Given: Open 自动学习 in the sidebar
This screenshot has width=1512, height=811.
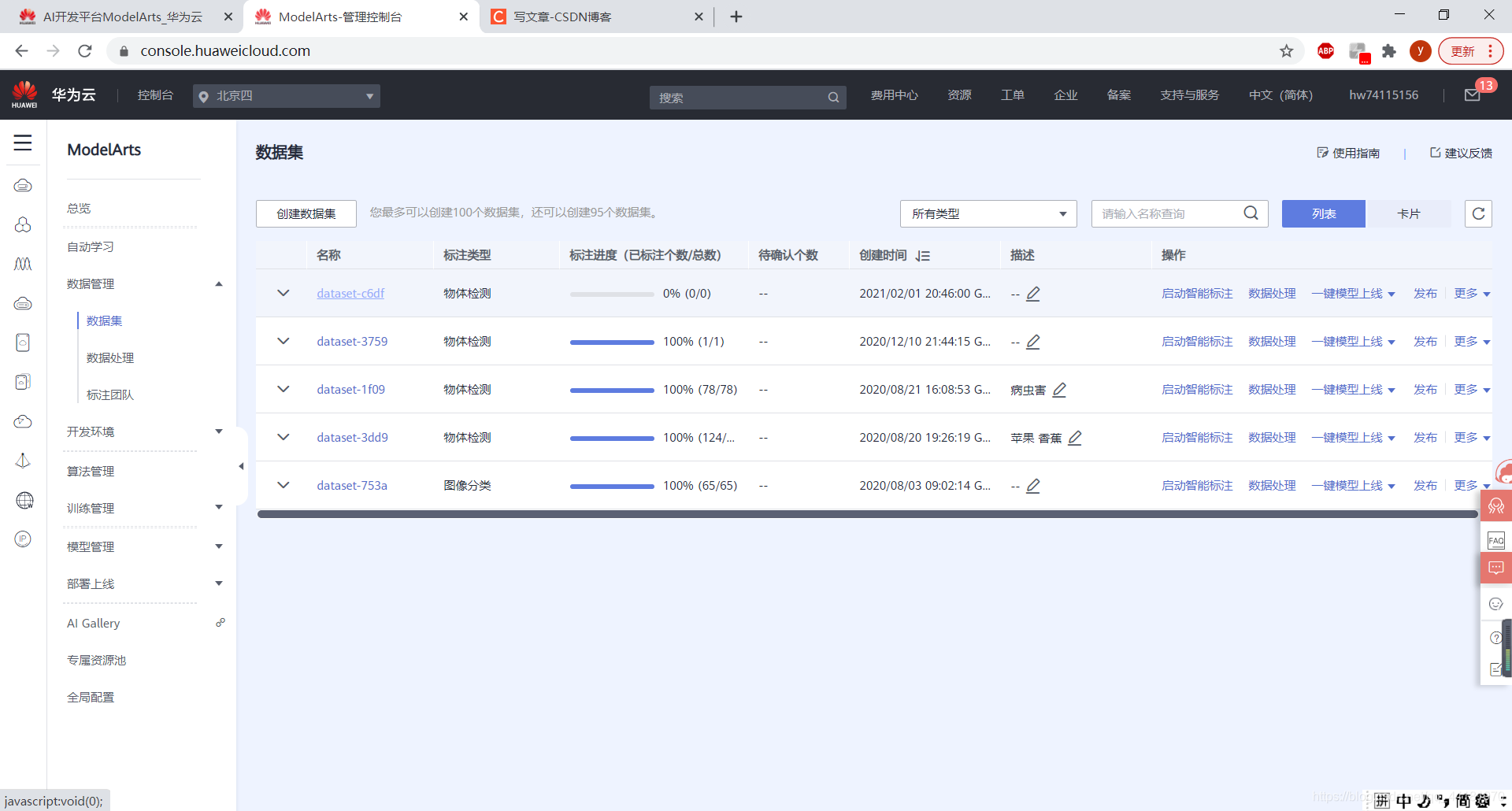Looking at the screenshot, I should coord(91,246).
